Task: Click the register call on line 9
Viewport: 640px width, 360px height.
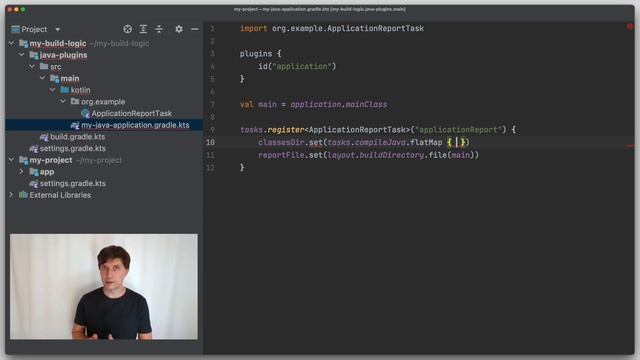Action: (x=286, y=129)
